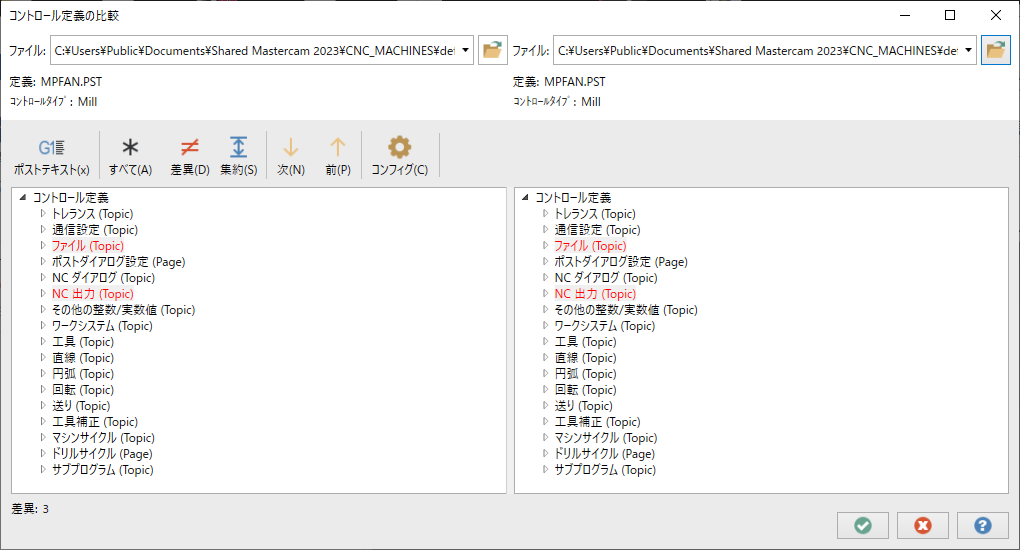Browse for left file with folder icon
This screenshot has height=550, width=1020.
pos(492,50)
